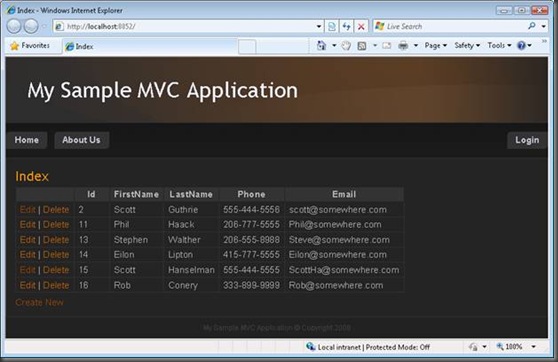
Task: Click the red Stop loading icon
Action: click(361, 26)
